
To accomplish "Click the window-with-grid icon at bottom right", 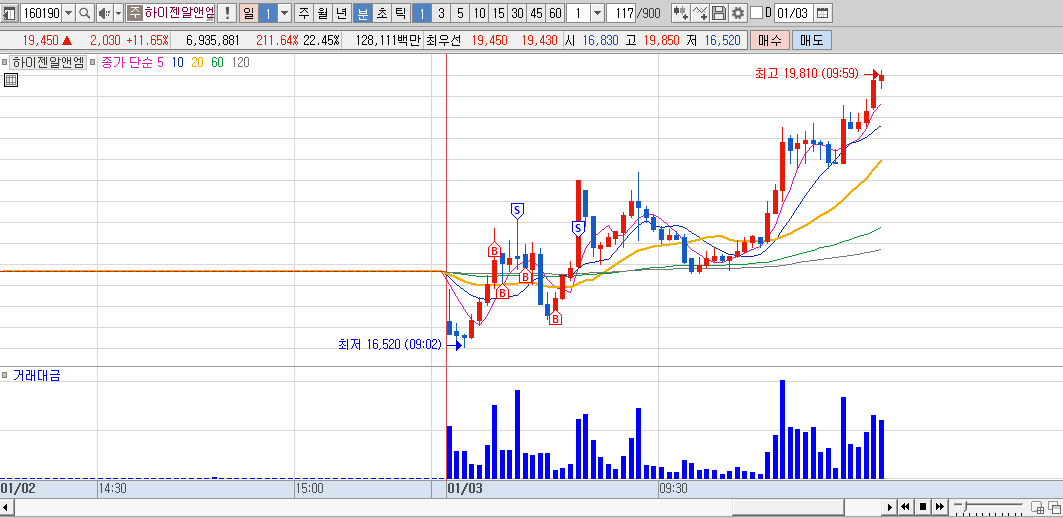I will tap(1037, 506).
